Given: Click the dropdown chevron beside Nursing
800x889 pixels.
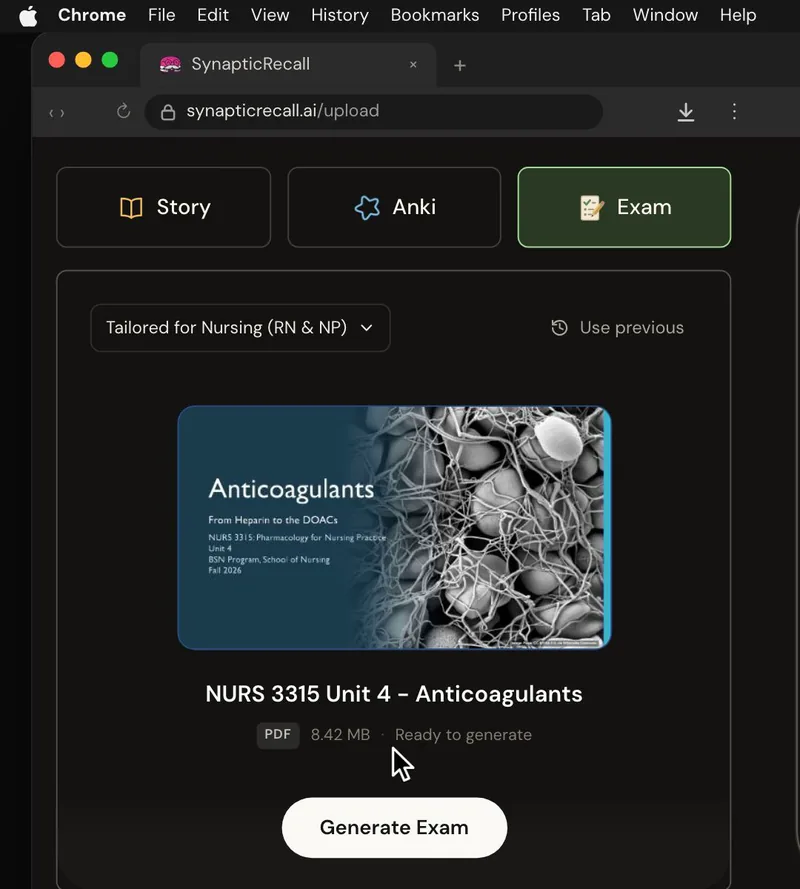Looking at the screenshot, I should click(x=367, y=328).
